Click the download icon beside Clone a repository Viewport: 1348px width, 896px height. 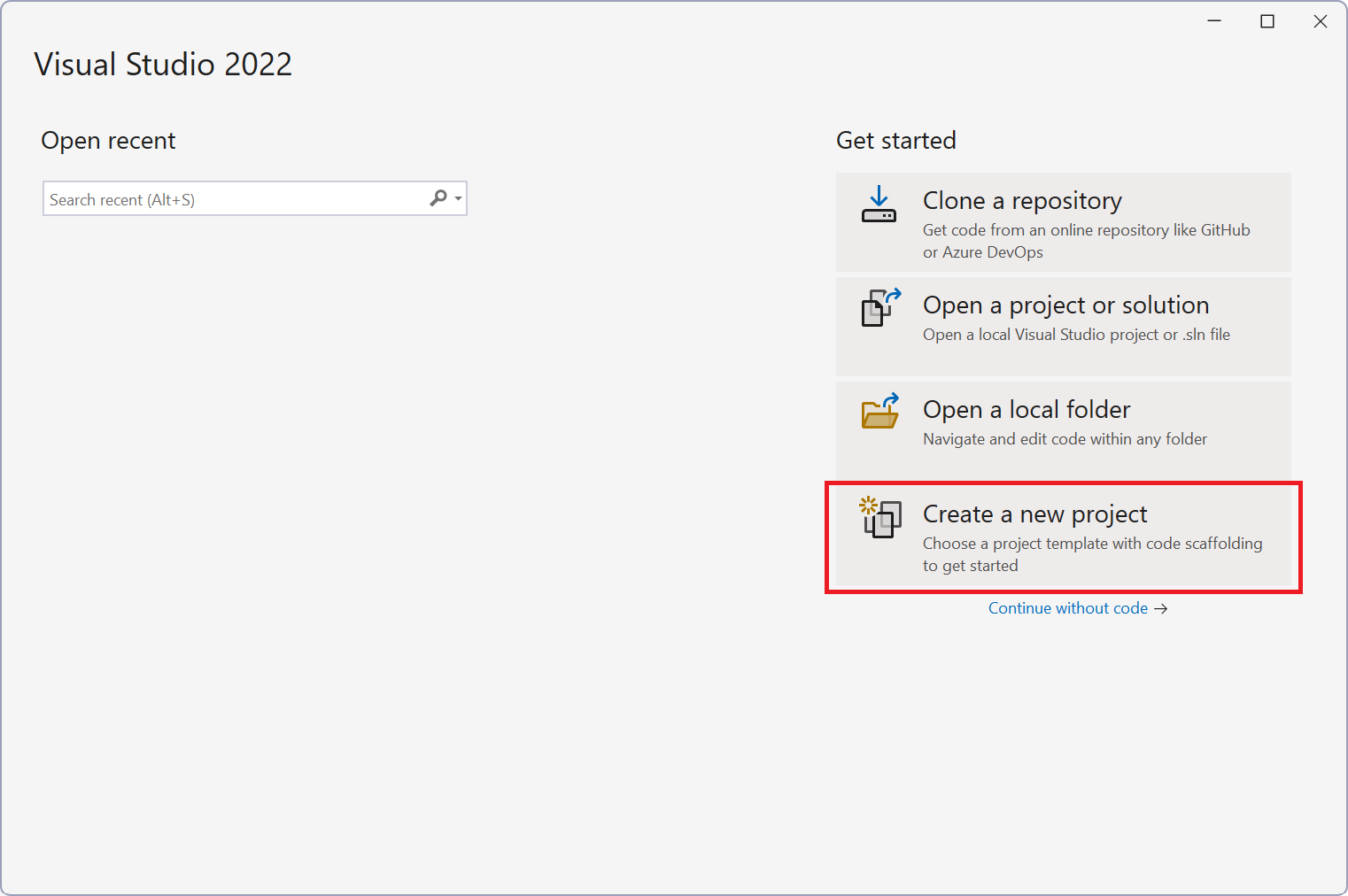coord(879,204)
